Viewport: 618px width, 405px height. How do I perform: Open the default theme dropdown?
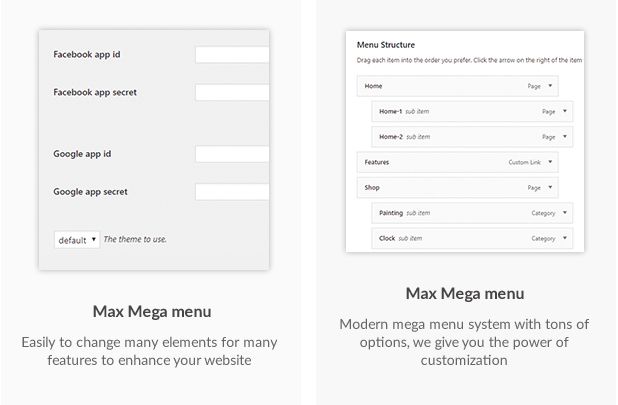point(77,240)
